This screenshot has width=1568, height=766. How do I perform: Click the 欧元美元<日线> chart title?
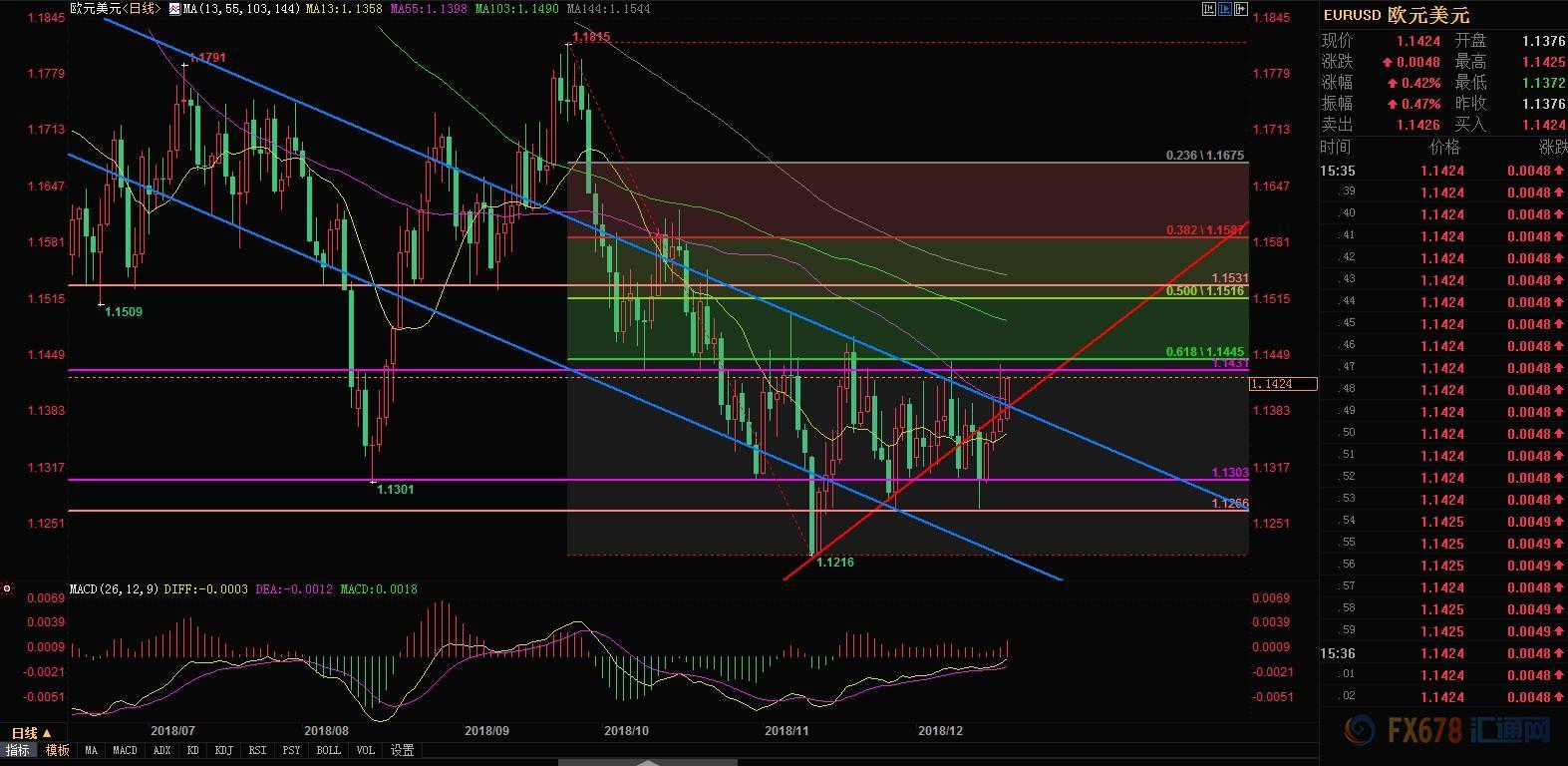coord(115,9)
